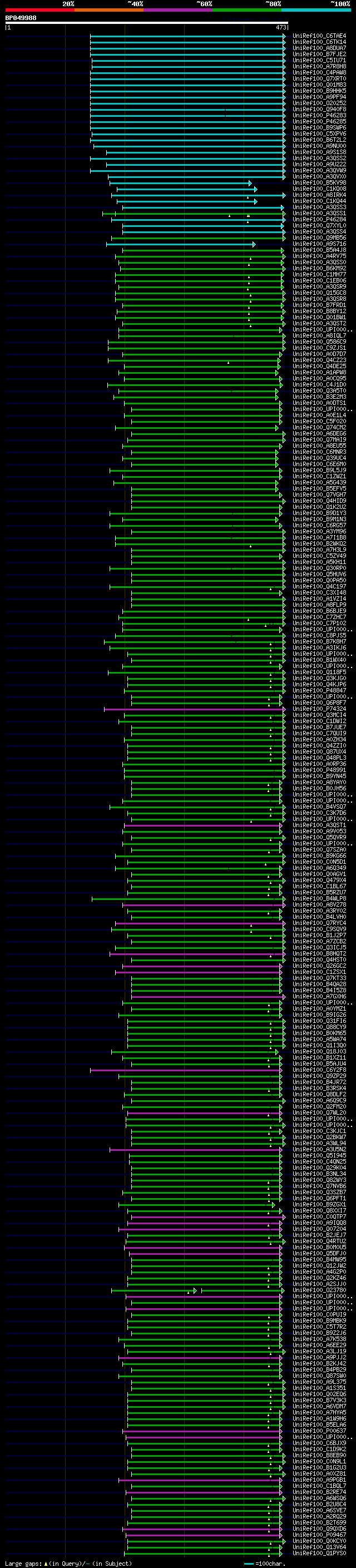Select hit label UniRef100_B9YN45
The image size is (356, 1568).
click(319, 775)
